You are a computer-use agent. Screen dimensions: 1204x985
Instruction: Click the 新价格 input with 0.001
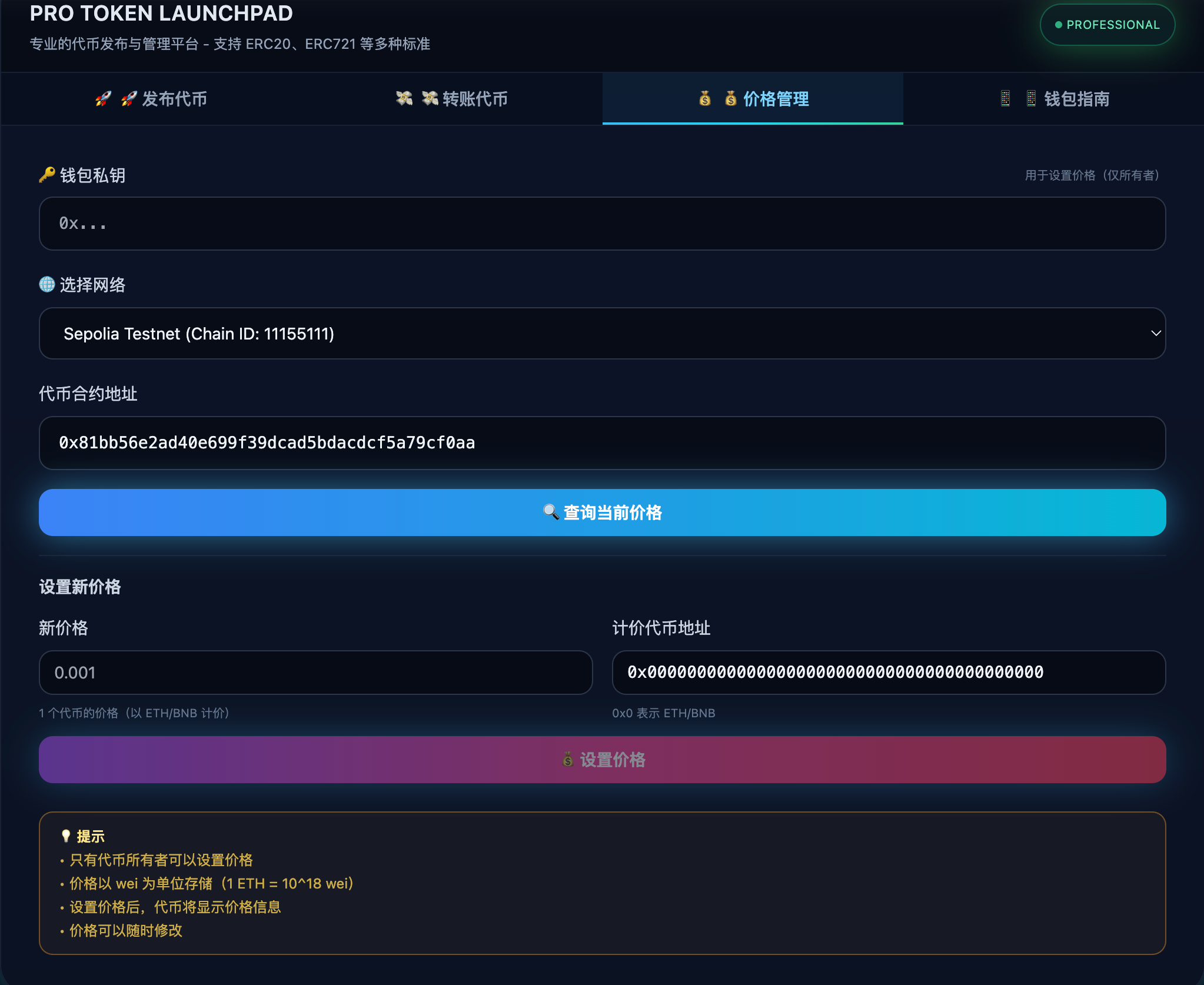pos(315,673)
